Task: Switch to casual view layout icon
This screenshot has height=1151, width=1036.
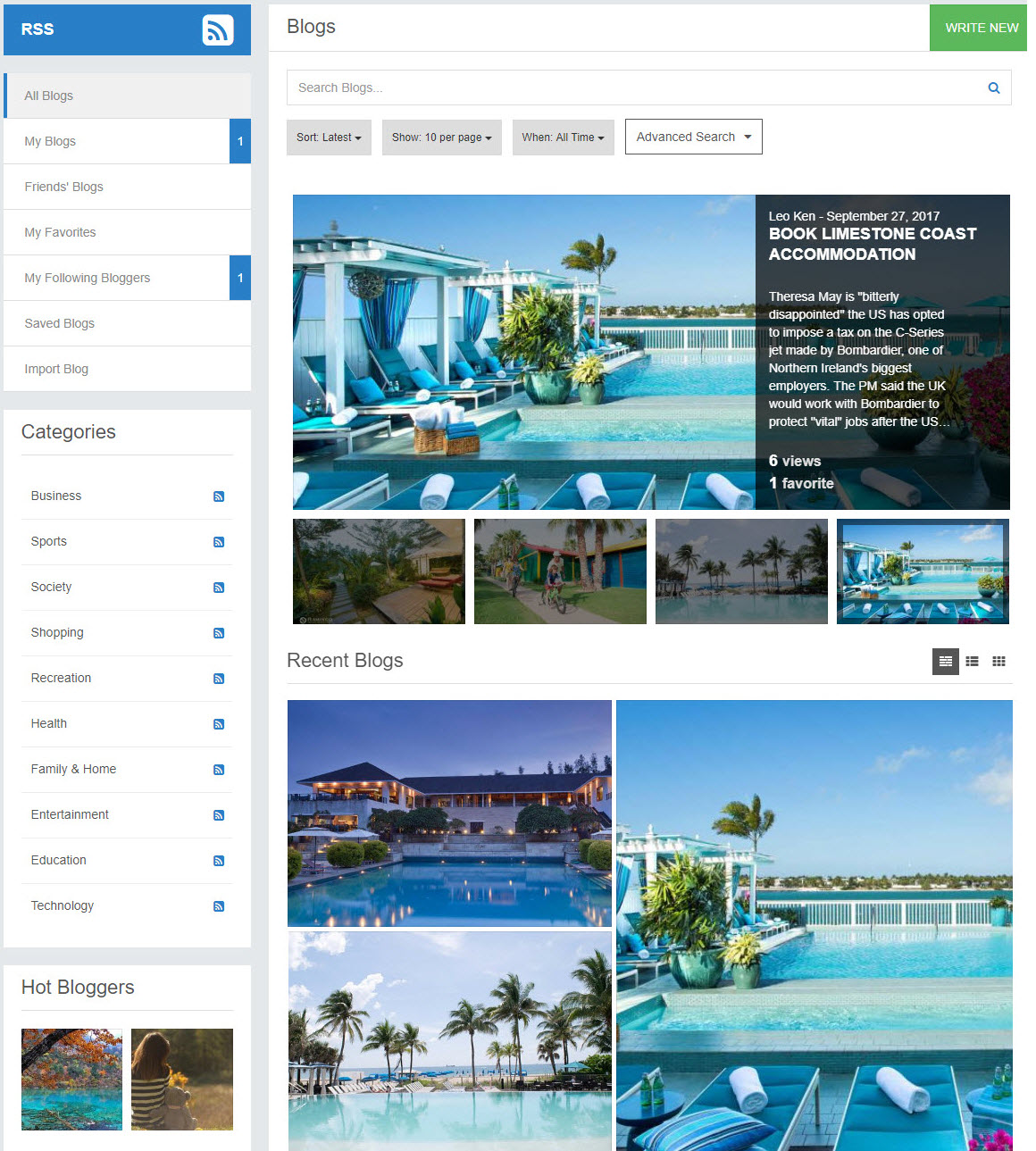Action: [946, 662]
